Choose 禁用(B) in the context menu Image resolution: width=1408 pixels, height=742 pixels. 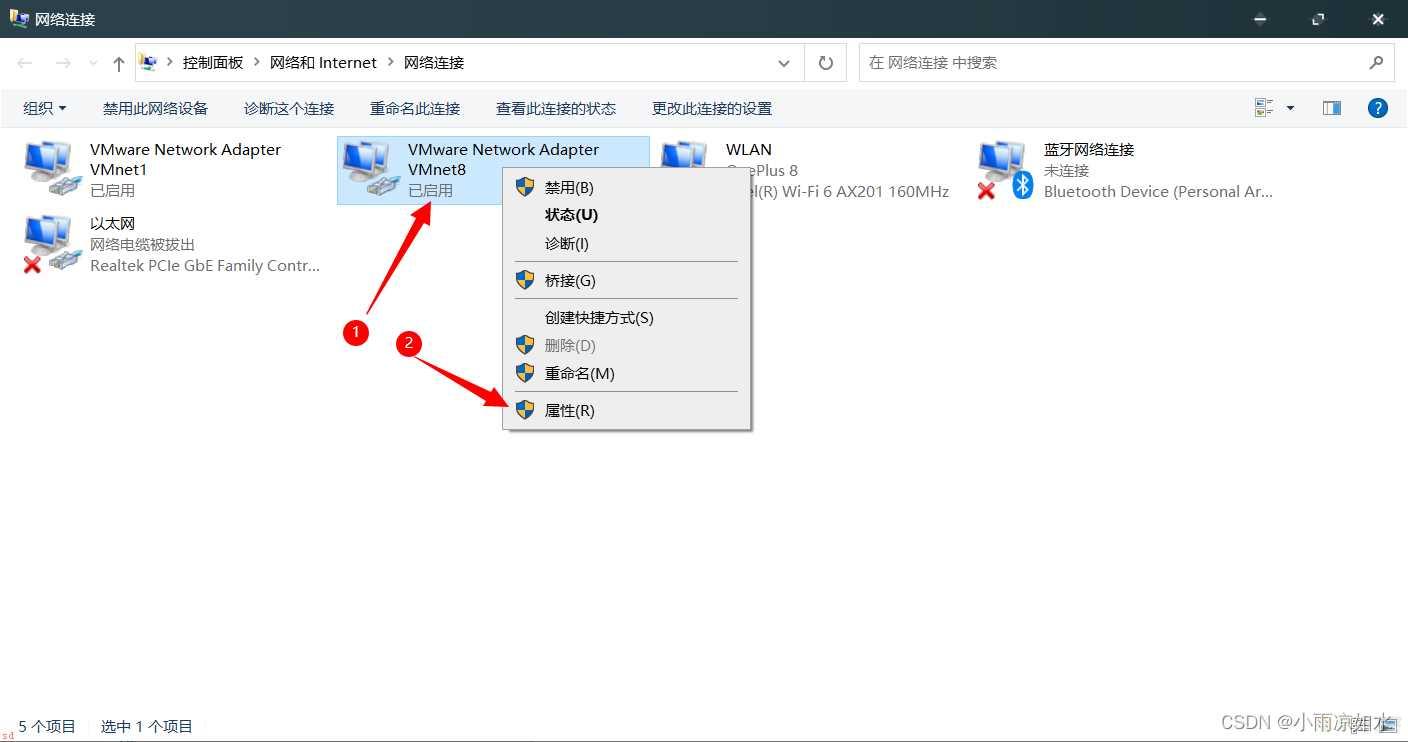click(x=627, y=187)
